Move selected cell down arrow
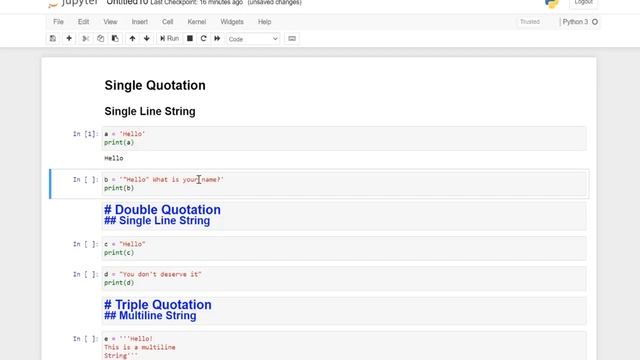Image resolution: width=640 pixels, height=360 pixels. tap(147, 39)
